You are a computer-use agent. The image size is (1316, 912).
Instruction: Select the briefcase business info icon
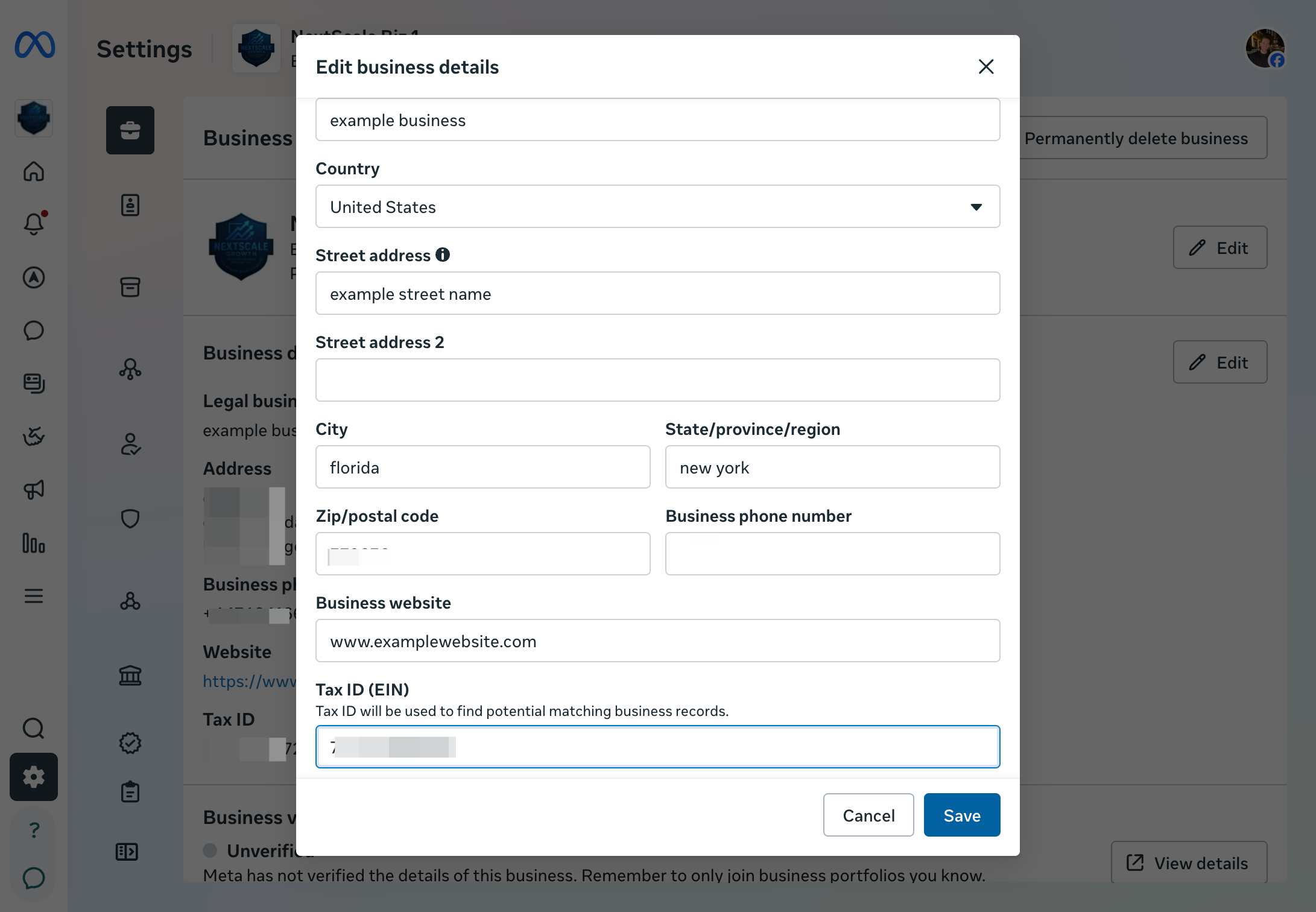coord(130,130)
